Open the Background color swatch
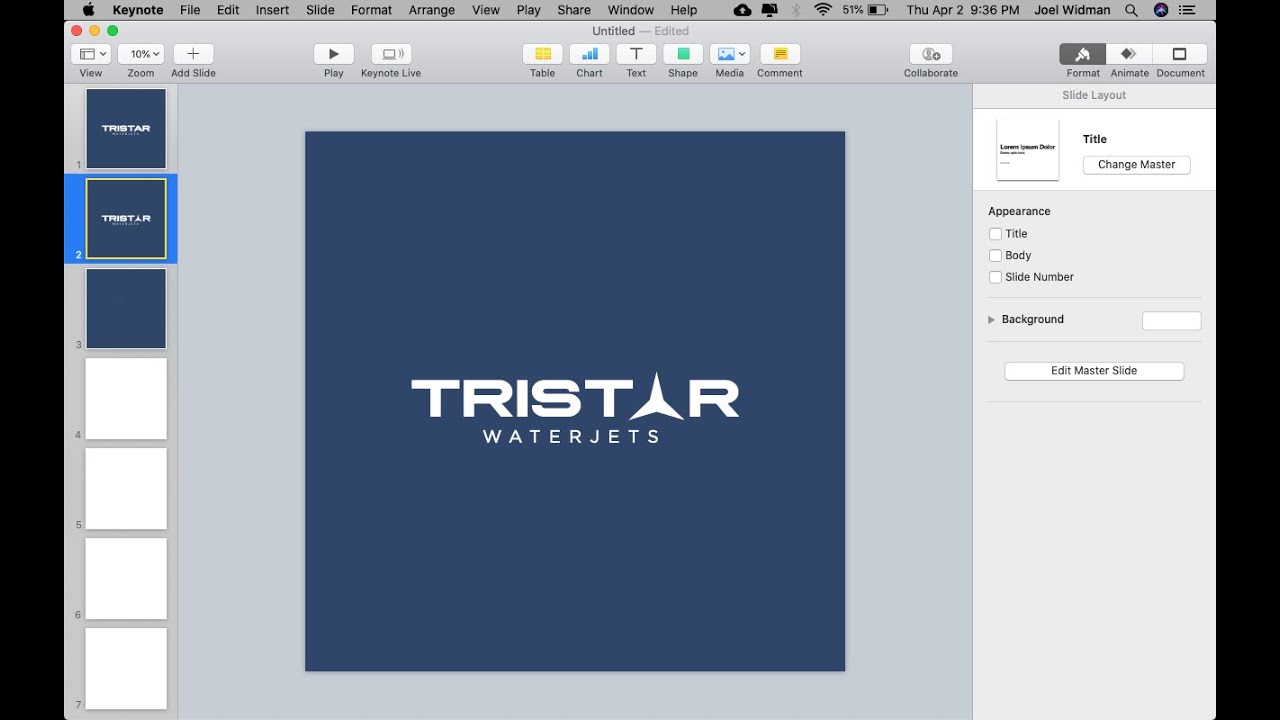Viewport: 1280px width, 720px height. [x=1171, y=321]
